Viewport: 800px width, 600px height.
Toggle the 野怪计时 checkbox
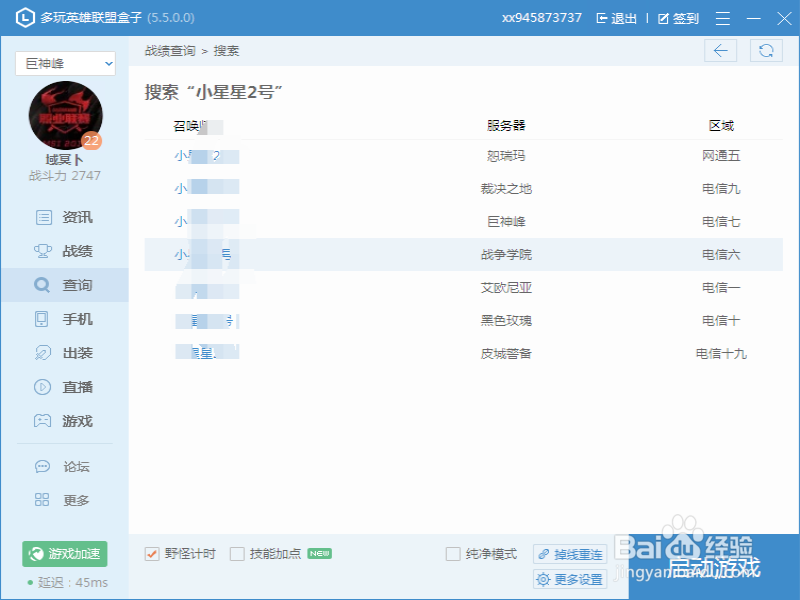152,554
